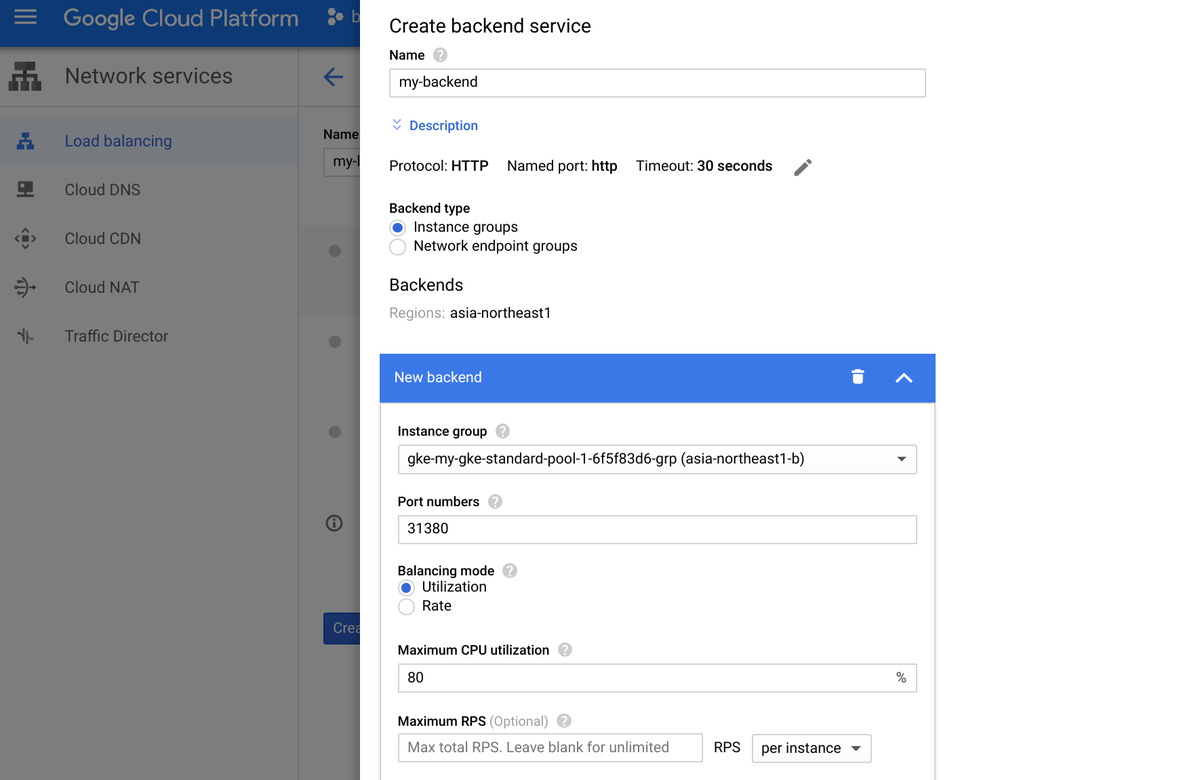1200x780 pixels.
Task: Open the hamburger navigation menu
Action: point(25,18)
